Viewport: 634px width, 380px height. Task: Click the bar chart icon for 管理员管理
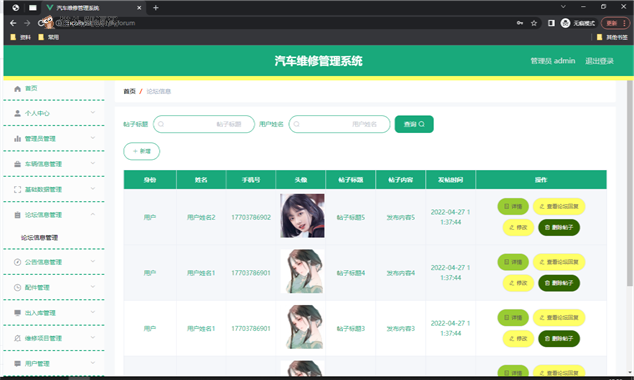[17, 139]
